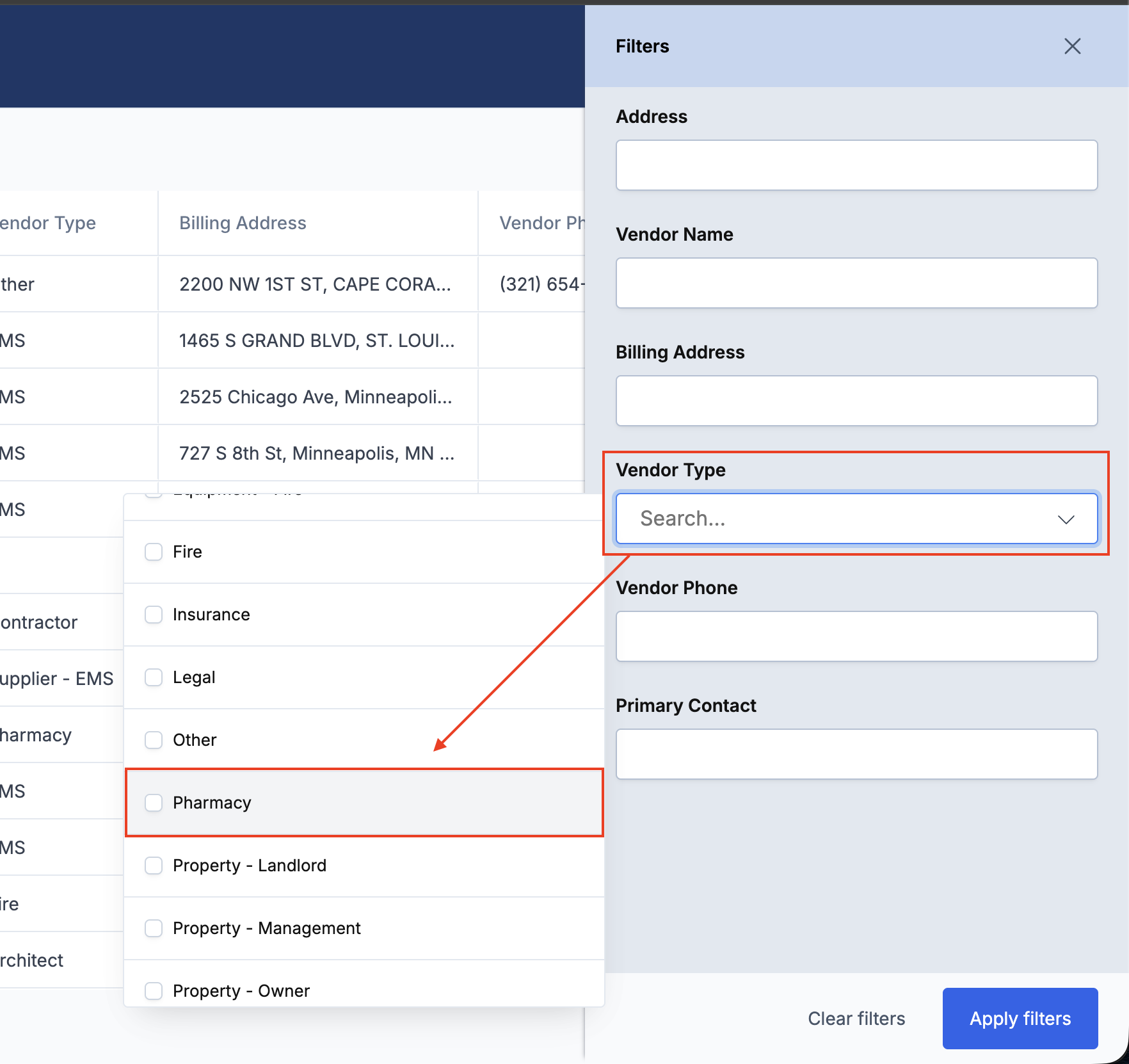The width and height of the screenshot is (1129, 1064).
Task: Focus the Vendor Phone filter input
Action: click(x=856, y=636)
